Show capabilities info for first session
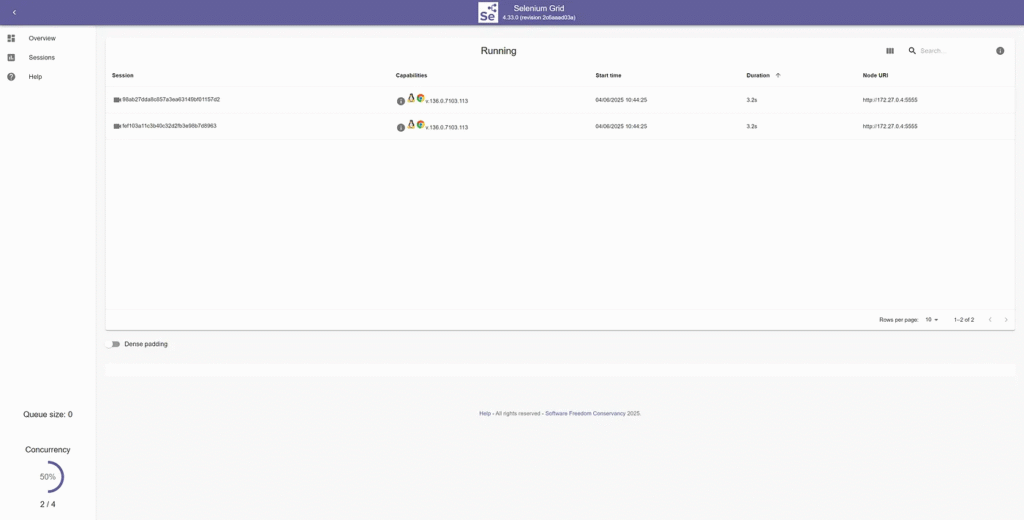The image size is (1024, 520). click(x=401, y=101)
